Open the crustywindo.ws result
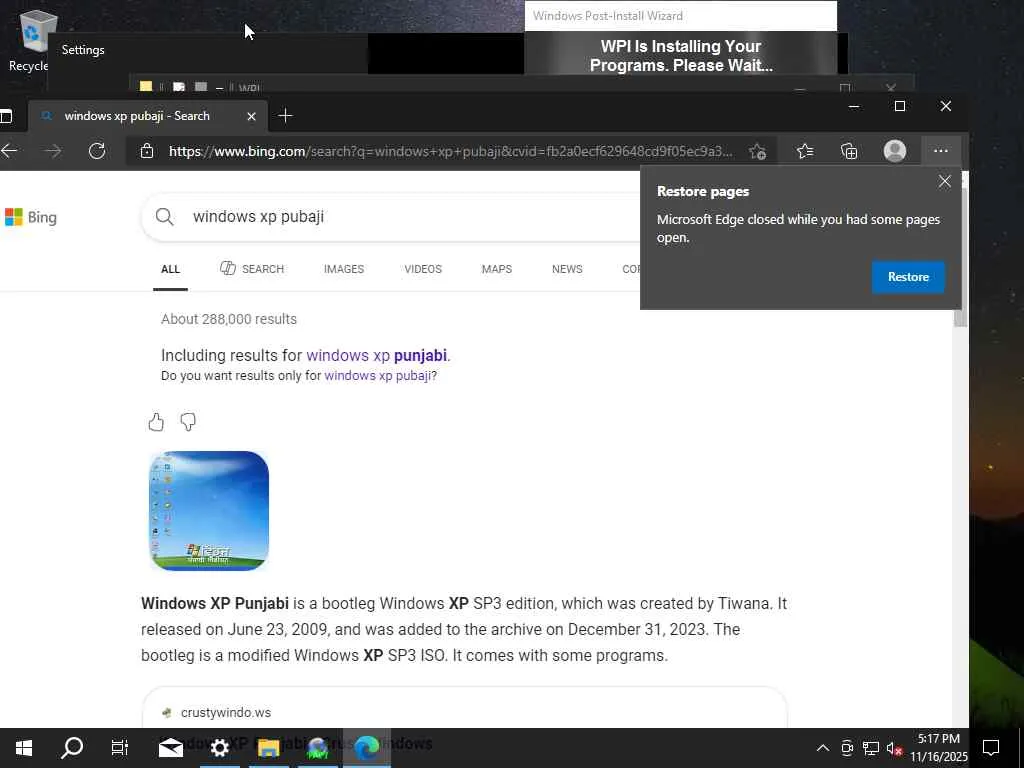The height and width of the screenshot is (768, 1024). pos(226,712)
